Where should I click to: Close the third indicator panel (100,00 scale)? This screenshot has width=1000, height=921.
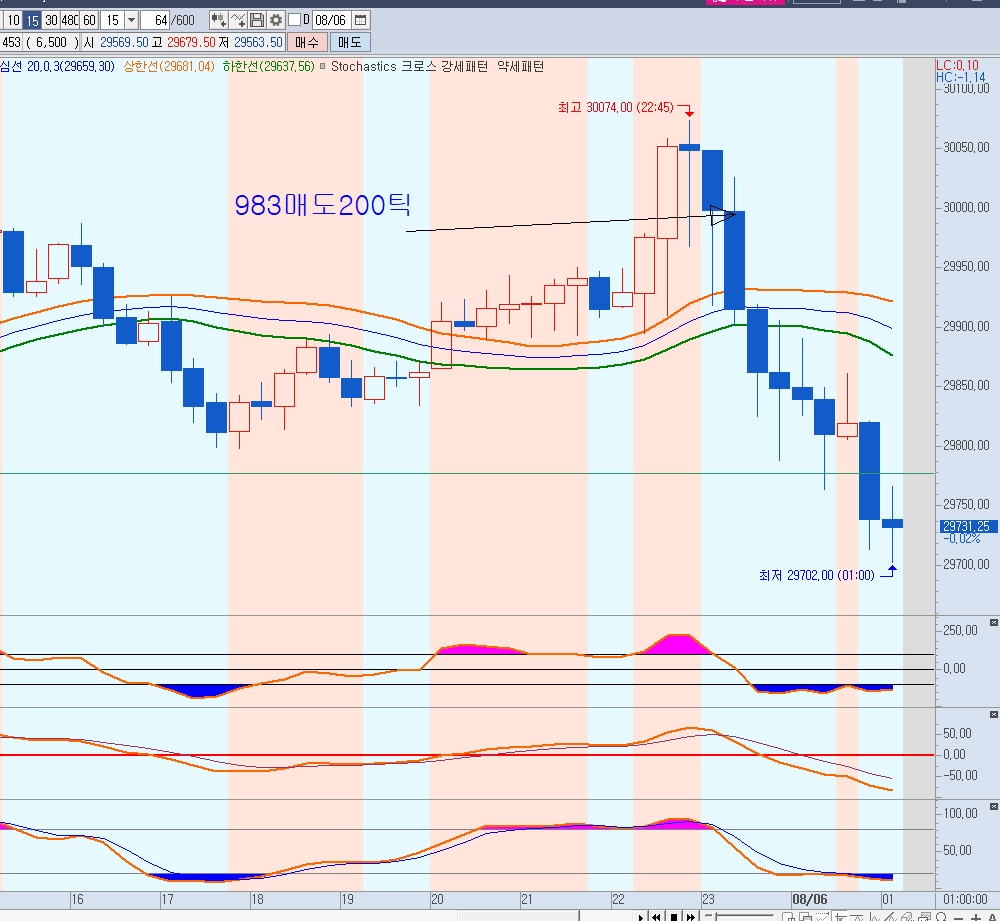994,806
